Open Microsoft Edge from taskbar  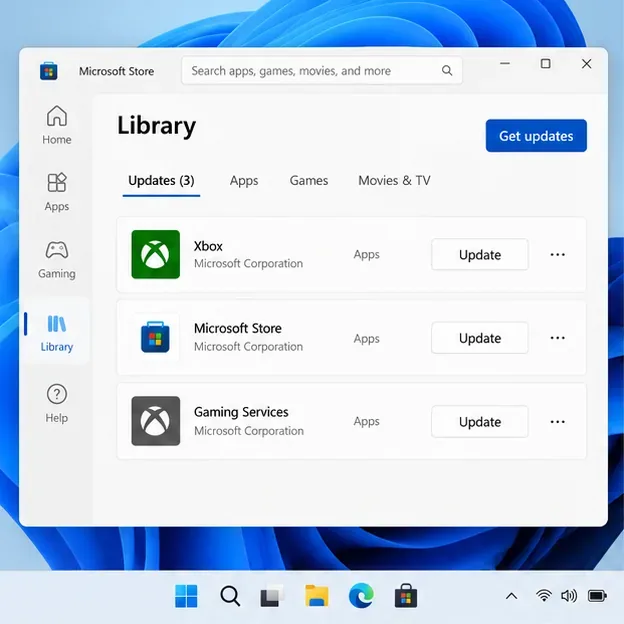(x=361, y=596)
